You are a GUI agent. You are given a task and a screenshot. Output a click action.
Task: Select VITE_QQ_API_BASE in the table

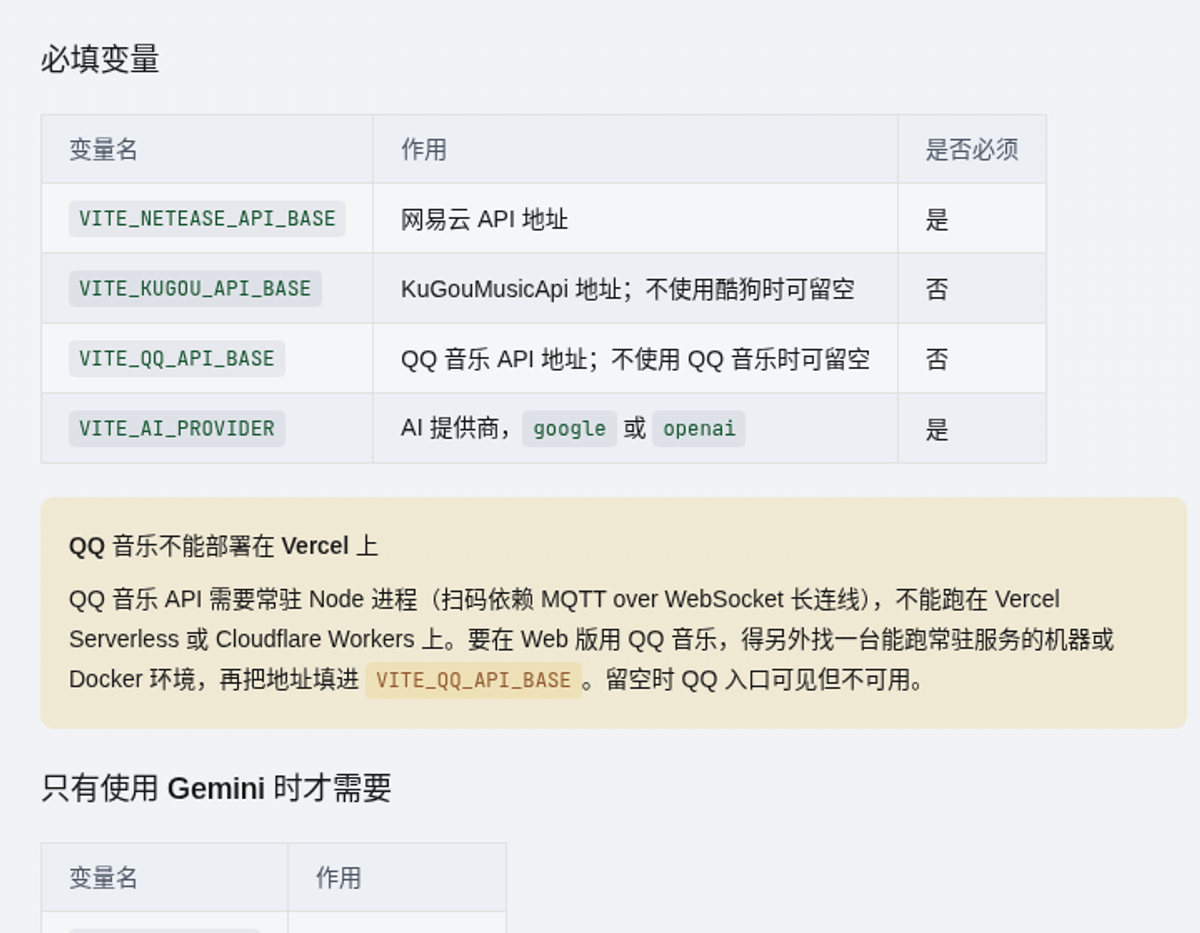pyautogui.click(x=177, y=359)
